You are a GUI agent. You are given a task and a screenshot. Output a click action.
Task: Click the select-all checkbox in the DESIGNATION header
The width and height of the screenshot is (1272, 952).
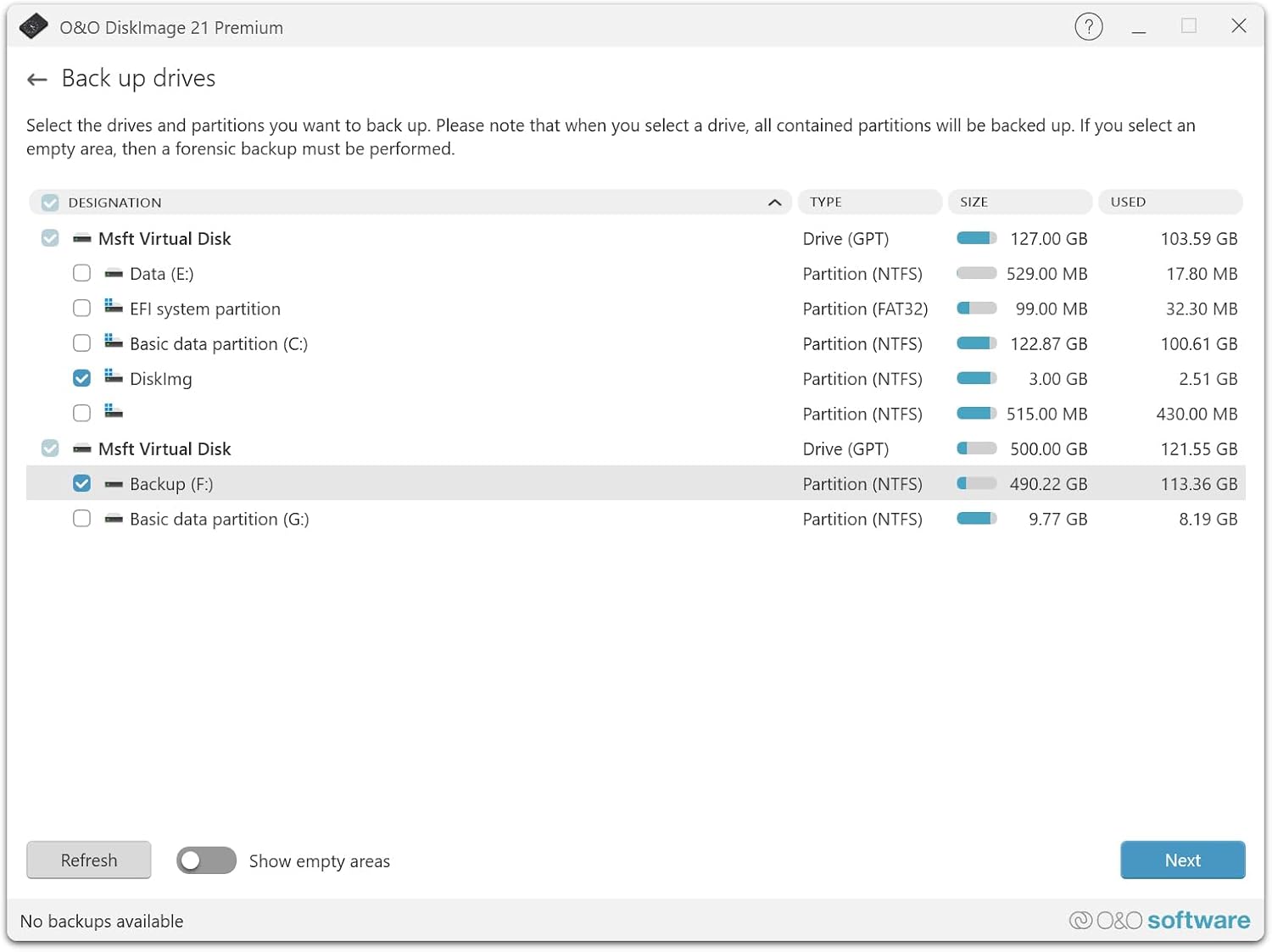[x=49, y=202]
